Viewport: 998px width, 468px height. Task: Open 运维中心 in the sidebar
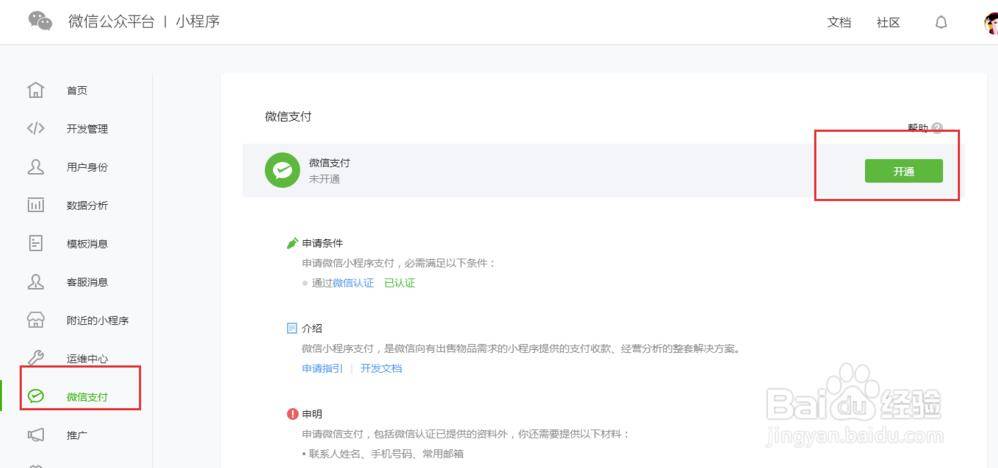pyautogui.click(x=87, y=358)
